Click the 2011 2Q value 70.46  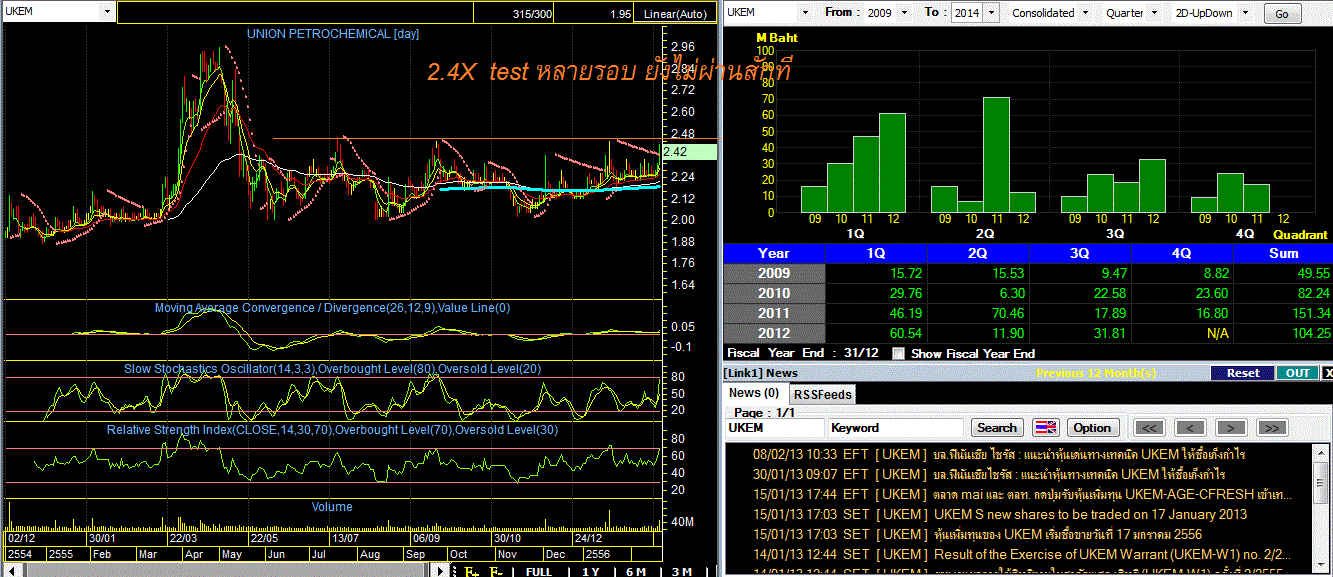click(1007, 313)
